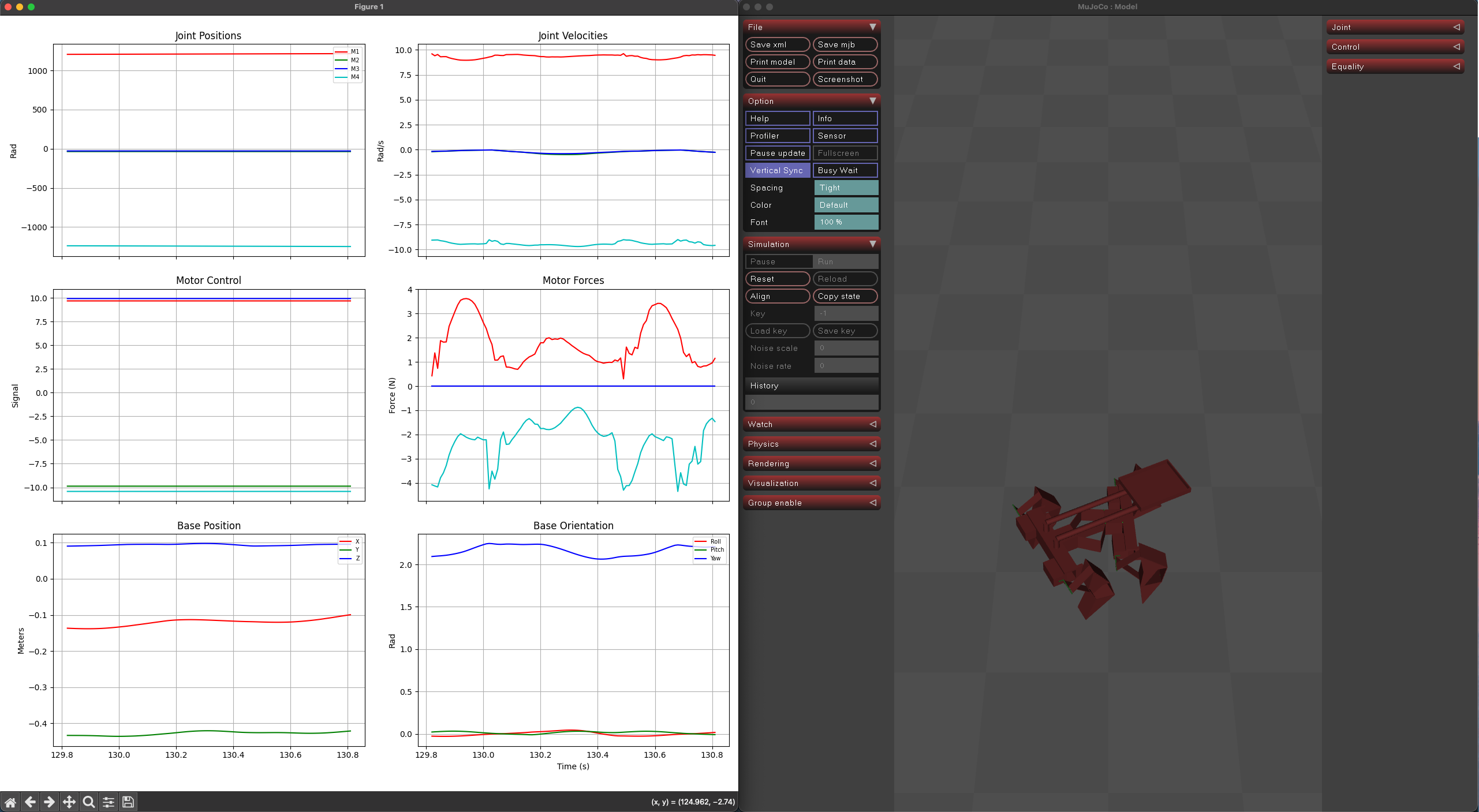Collapse the Simulation section triangle

(x=873, y=244)
